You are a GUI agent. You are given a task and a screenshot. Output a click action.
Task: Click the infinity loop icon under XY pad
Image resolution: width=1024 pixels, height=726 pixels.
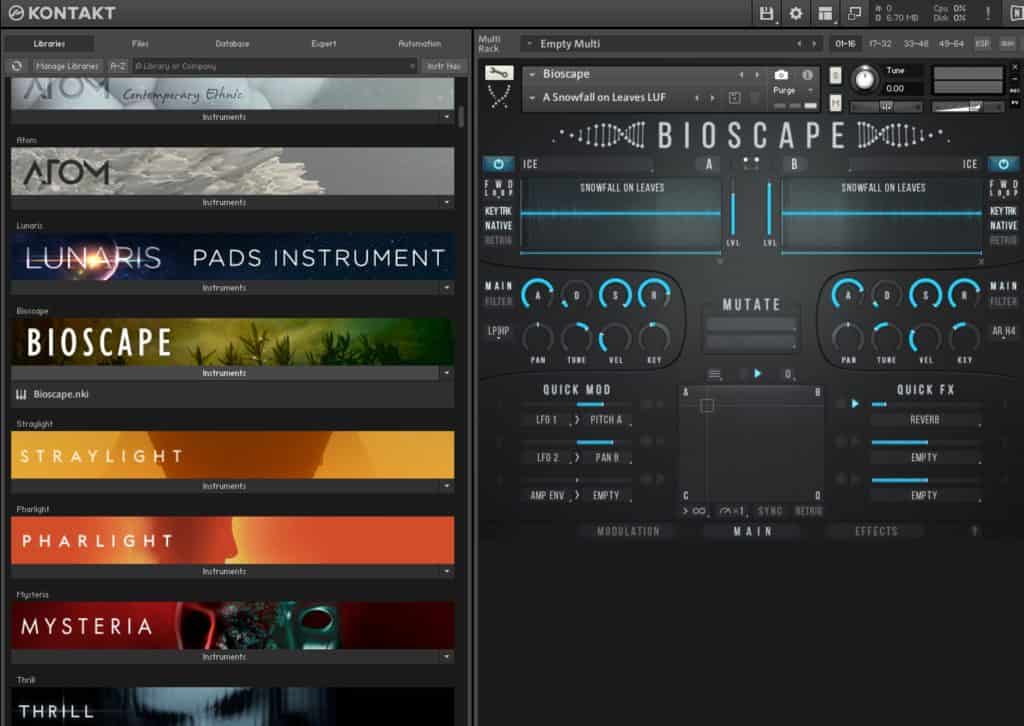click(x=698, y=511)
